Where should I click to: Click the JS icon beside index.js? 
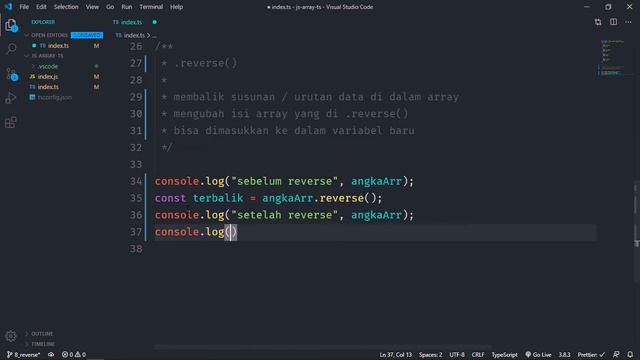point(32,77)
